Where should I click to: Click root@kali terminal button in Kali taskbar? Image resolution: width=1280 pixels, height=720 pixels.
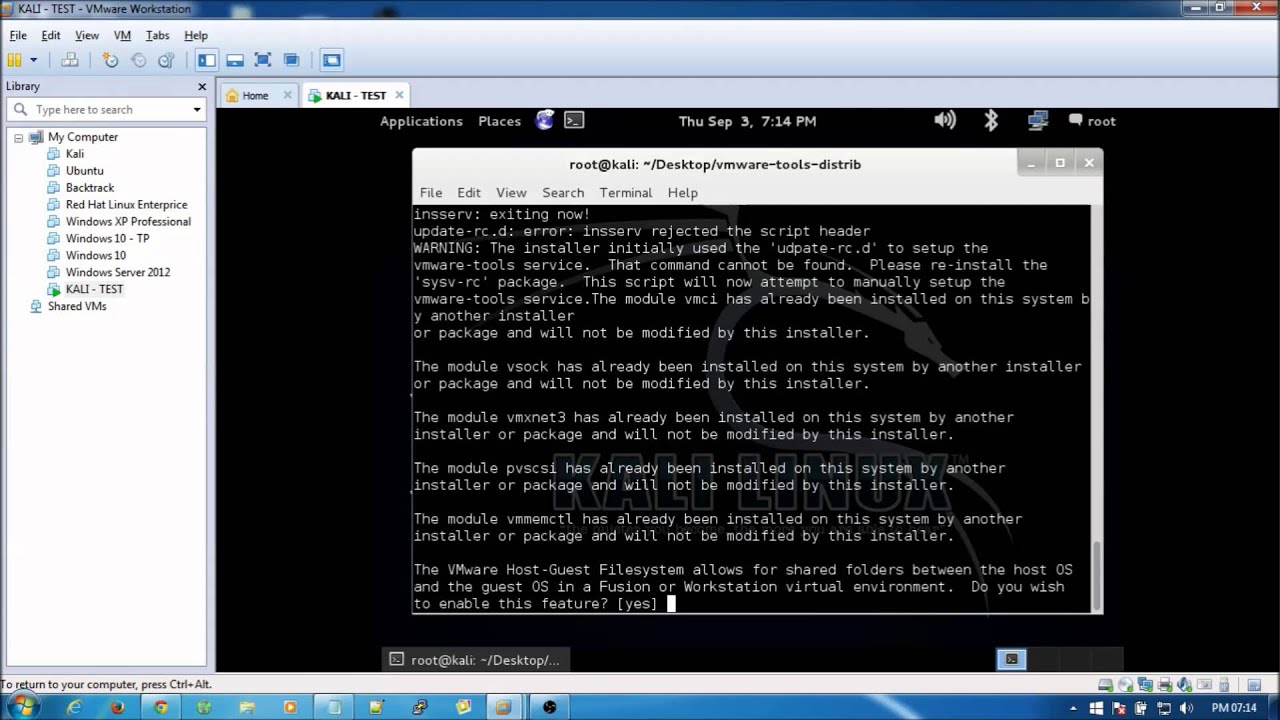(474, 660)
